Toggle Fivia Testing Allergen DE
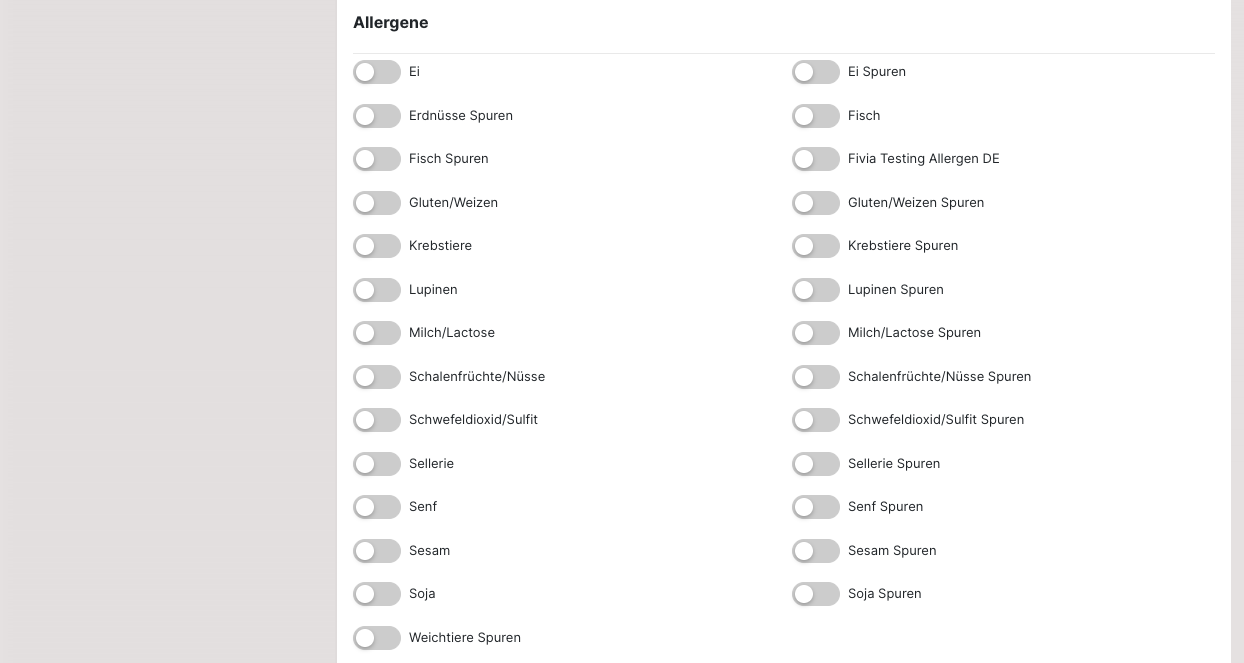 816,159
